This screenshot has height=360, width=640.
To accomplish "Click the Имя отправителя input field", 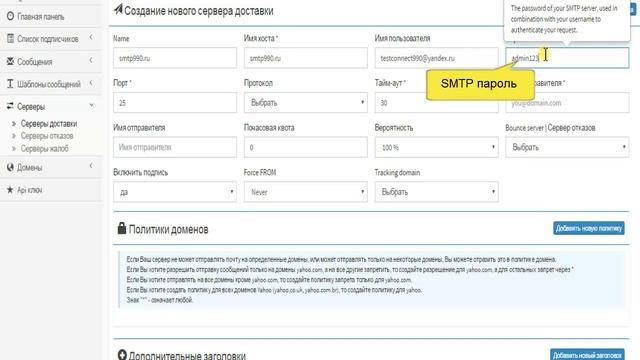I will click(x=175, y=147).
